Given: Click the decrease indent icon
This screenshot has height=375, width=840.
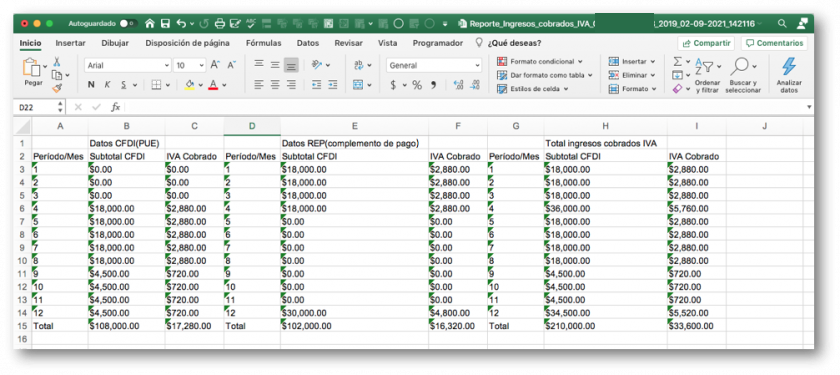Looking at the screenshot, I should 317,85.
